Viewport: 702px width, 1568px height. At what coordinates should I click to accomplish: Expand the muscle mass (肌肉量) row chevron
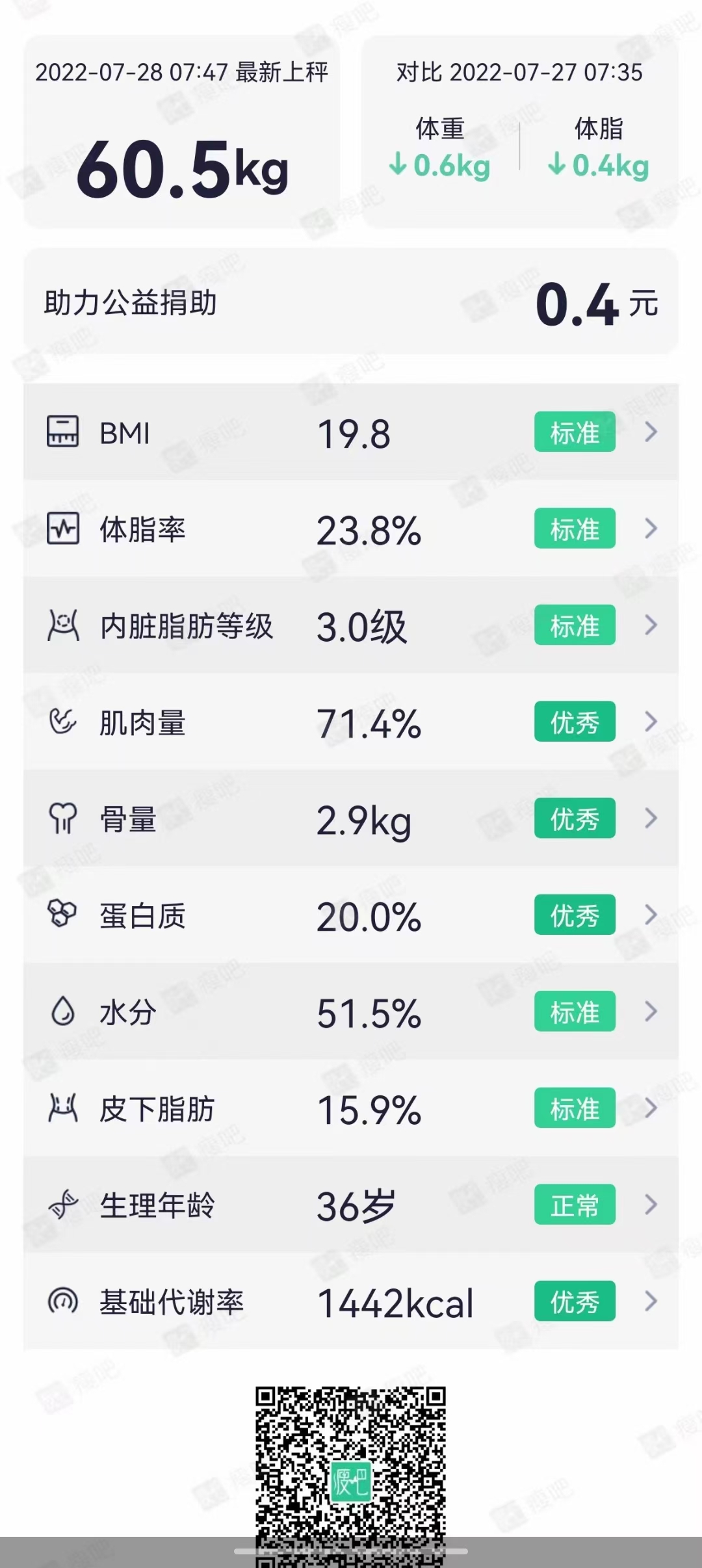click(651, 722)
